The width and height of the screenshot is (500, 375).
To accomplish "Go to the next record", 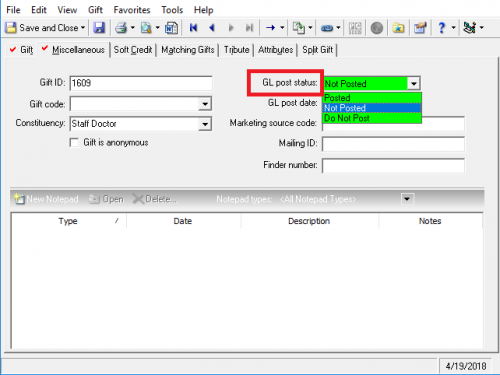I will (x=231, y=28).
